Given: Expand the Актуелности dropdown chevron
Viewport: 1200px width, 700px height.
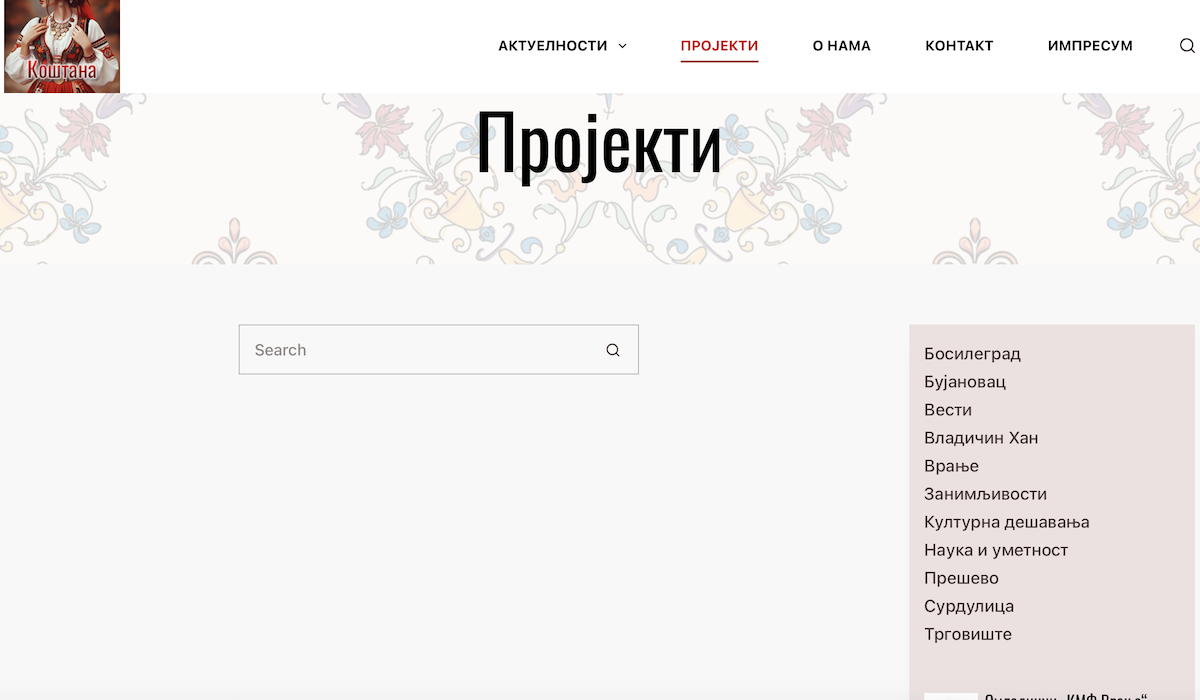Looking at the screenshot, I should pyautogui.click(x=622, y=46).
